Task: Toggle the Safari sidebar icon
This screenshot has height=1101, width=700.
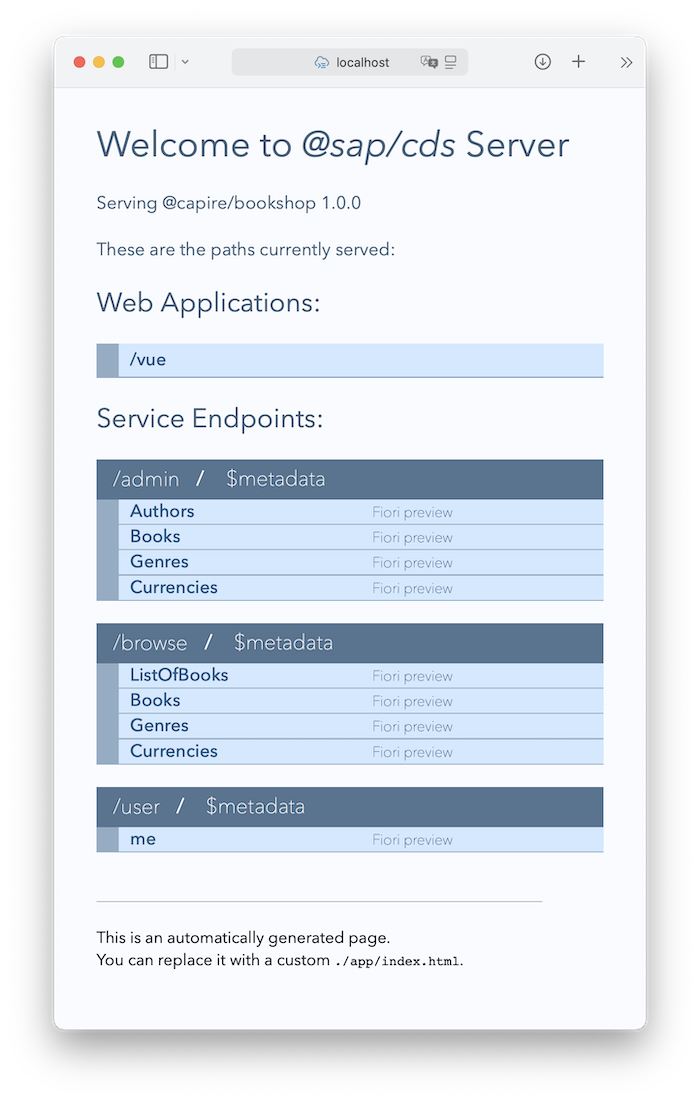Action: click(158, 61)
